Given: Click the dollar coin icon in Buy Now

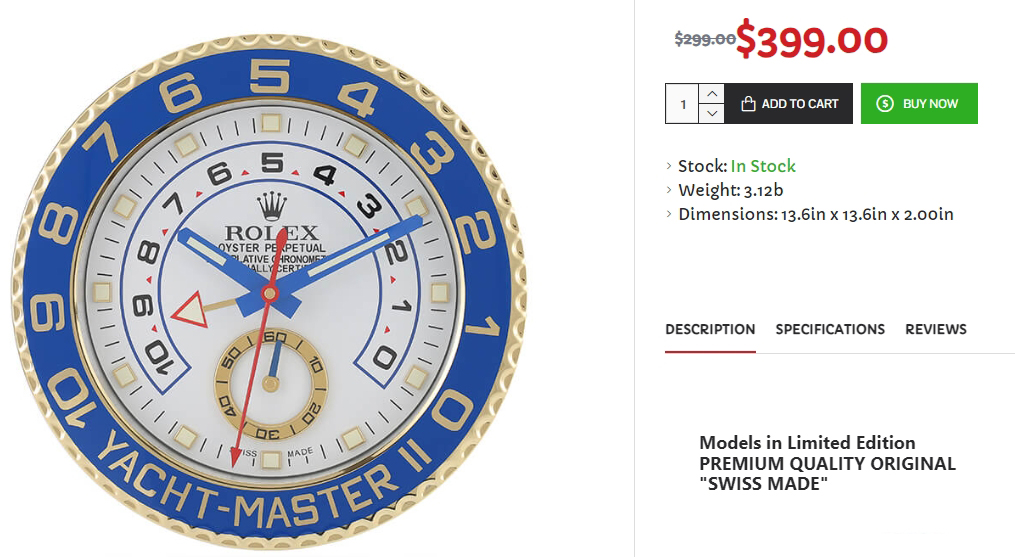Looking at the screenshot, I should pos(885,104).
